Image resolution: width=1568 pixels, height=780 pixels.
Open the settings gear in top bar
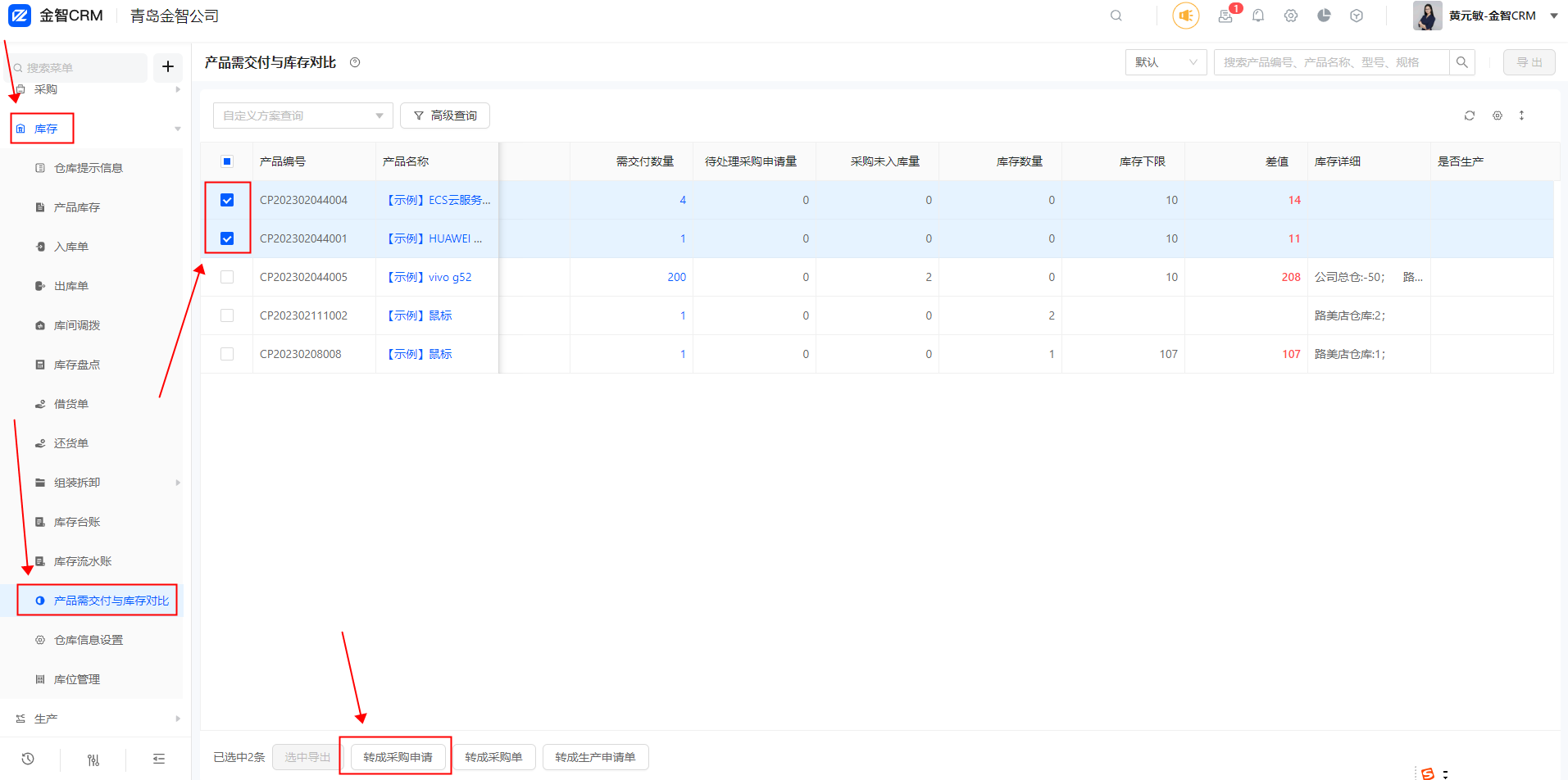1291,16
